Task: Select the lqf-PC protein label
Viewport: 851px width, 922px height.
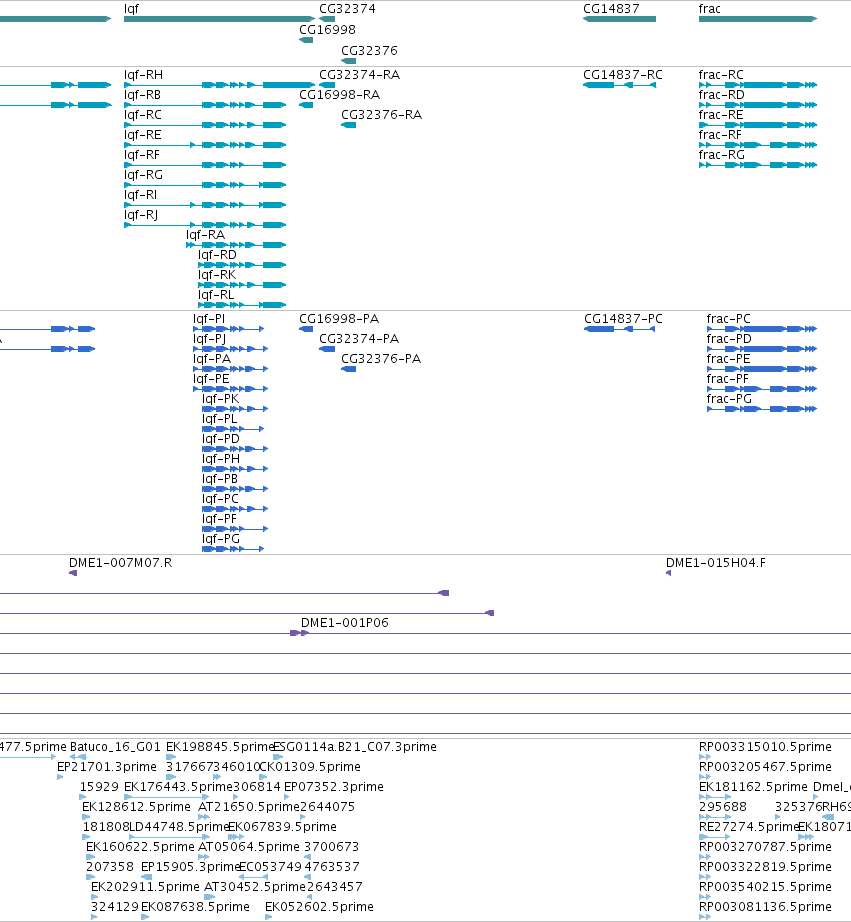Action: click(220, 499)
